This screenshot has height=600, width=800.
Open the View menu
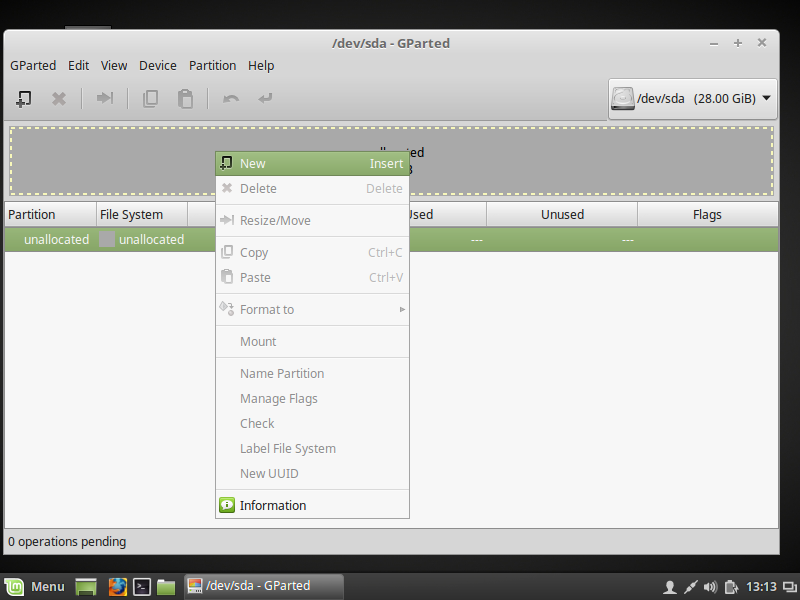coord(114,66)
